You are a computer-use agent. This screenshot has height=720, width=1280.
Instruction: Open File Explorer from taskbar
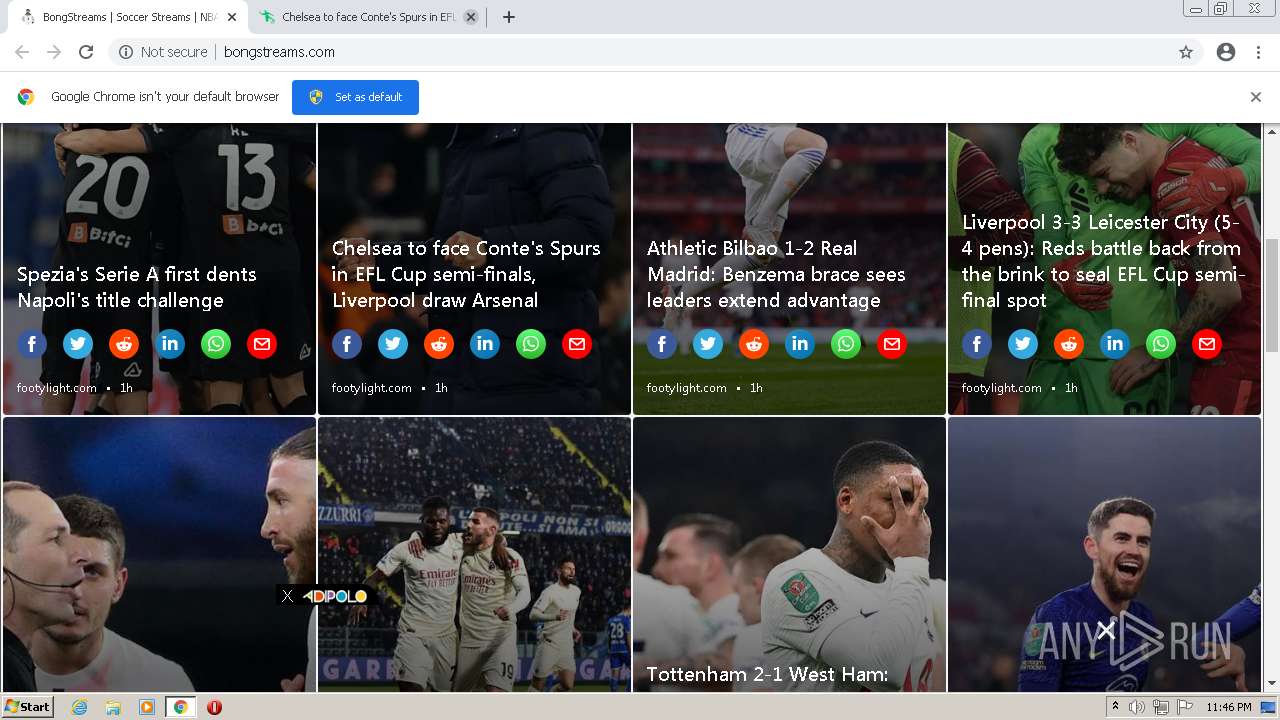point(113,707)
